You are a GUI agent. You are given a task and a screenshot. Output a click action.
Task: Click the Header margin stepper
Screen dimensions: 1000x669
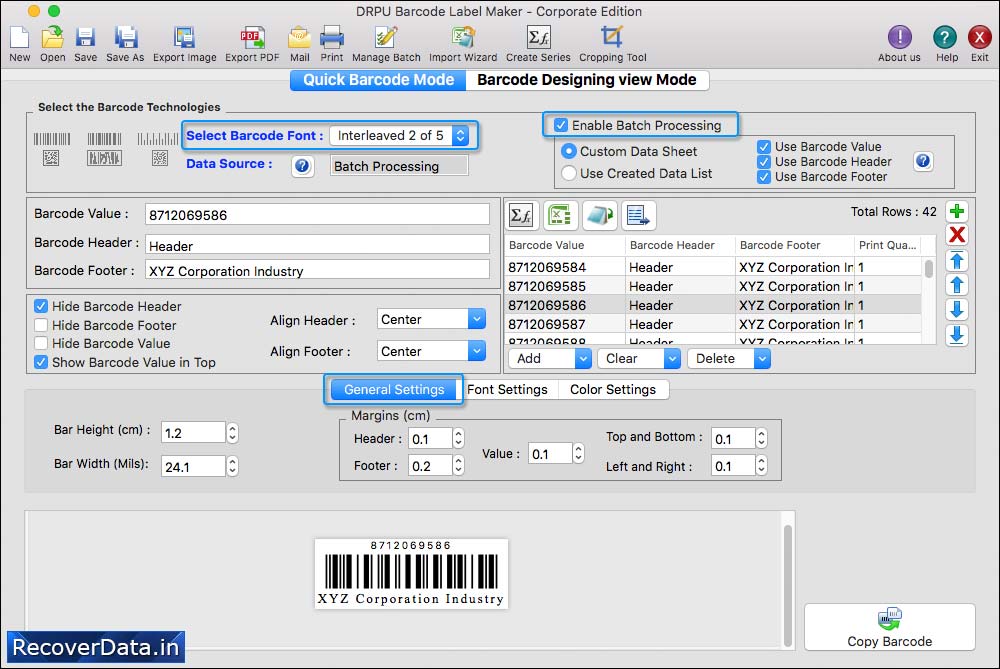tap(459, 438)
